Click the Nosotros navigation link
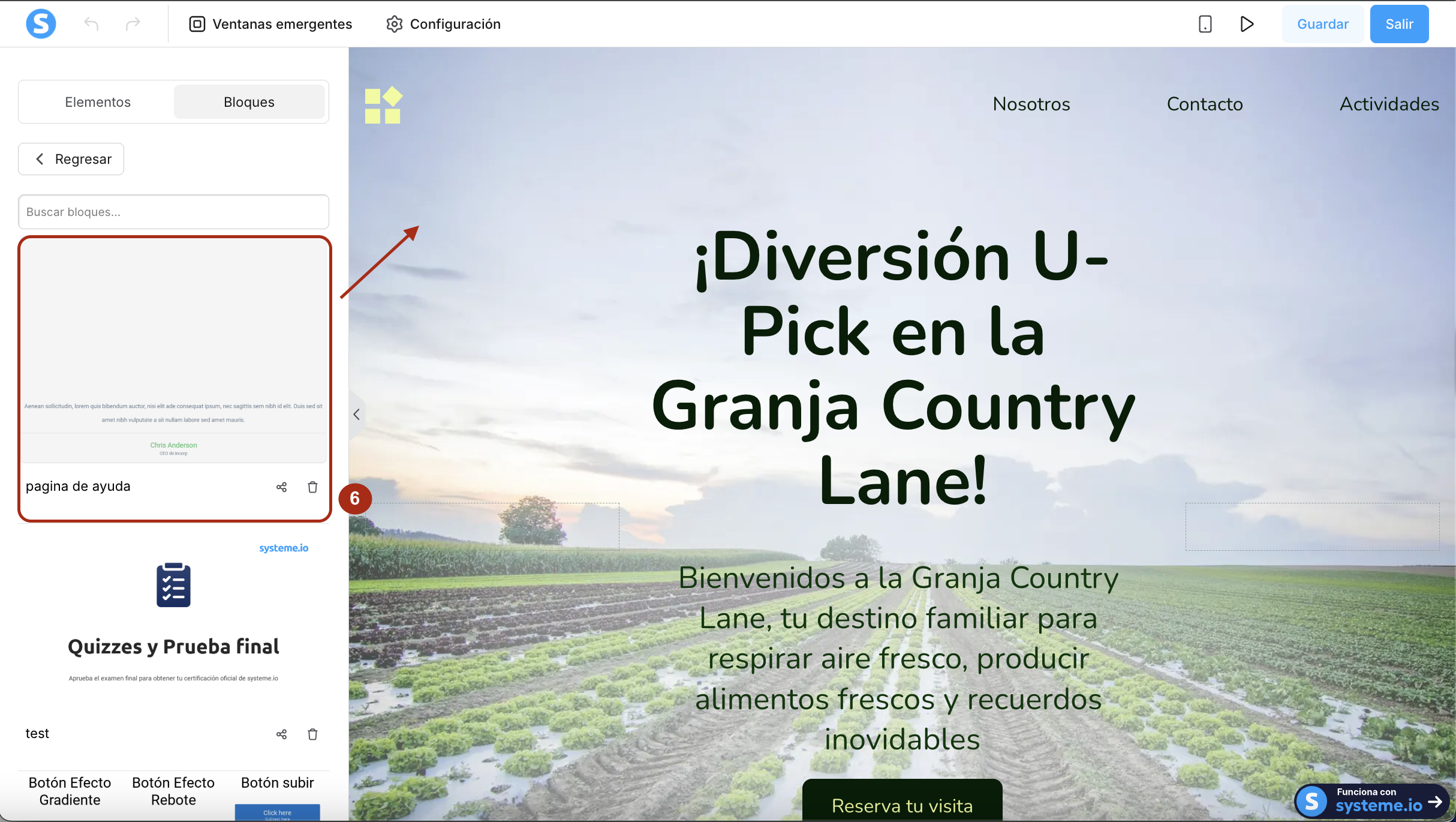The width and height of the screenshot is (1456, 822). tap(1031, 104)
